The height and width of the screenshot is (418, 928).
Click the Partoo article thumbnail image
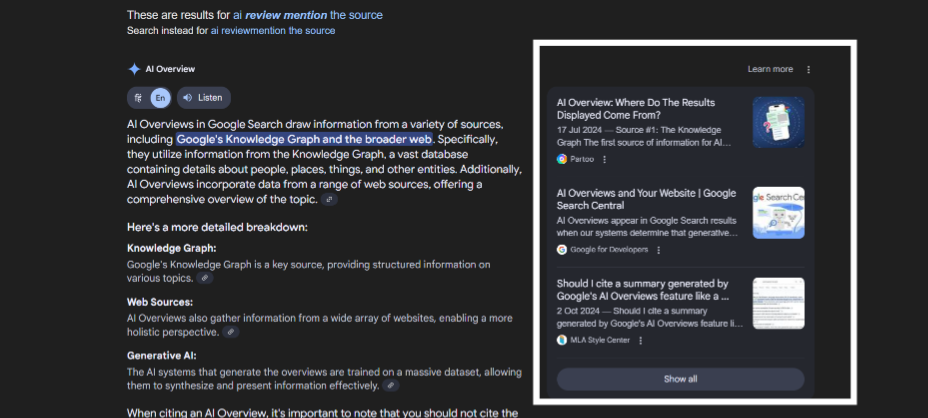[x=778, y=123]
